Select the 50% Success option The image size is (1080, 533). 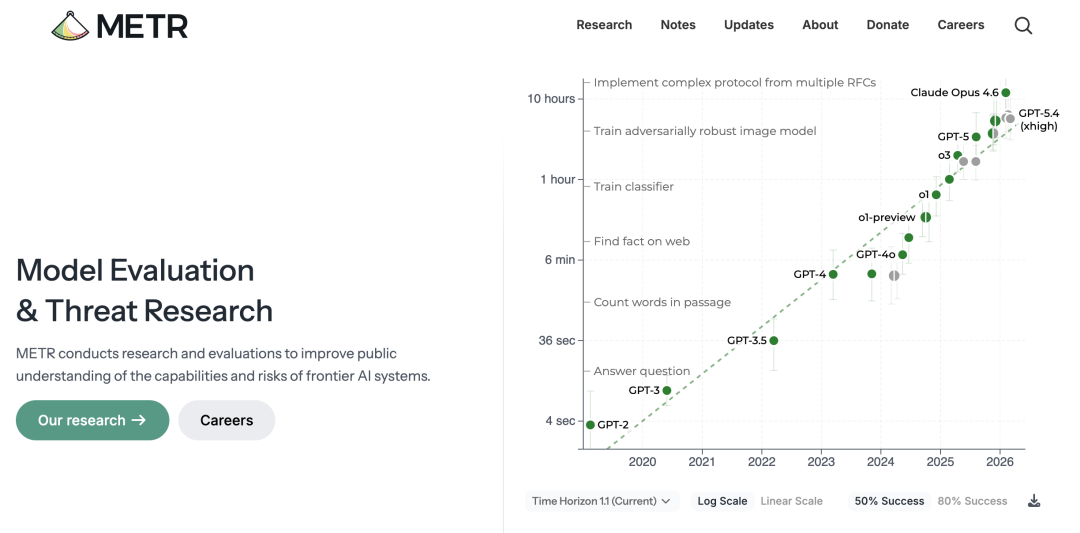coord(889,501)
